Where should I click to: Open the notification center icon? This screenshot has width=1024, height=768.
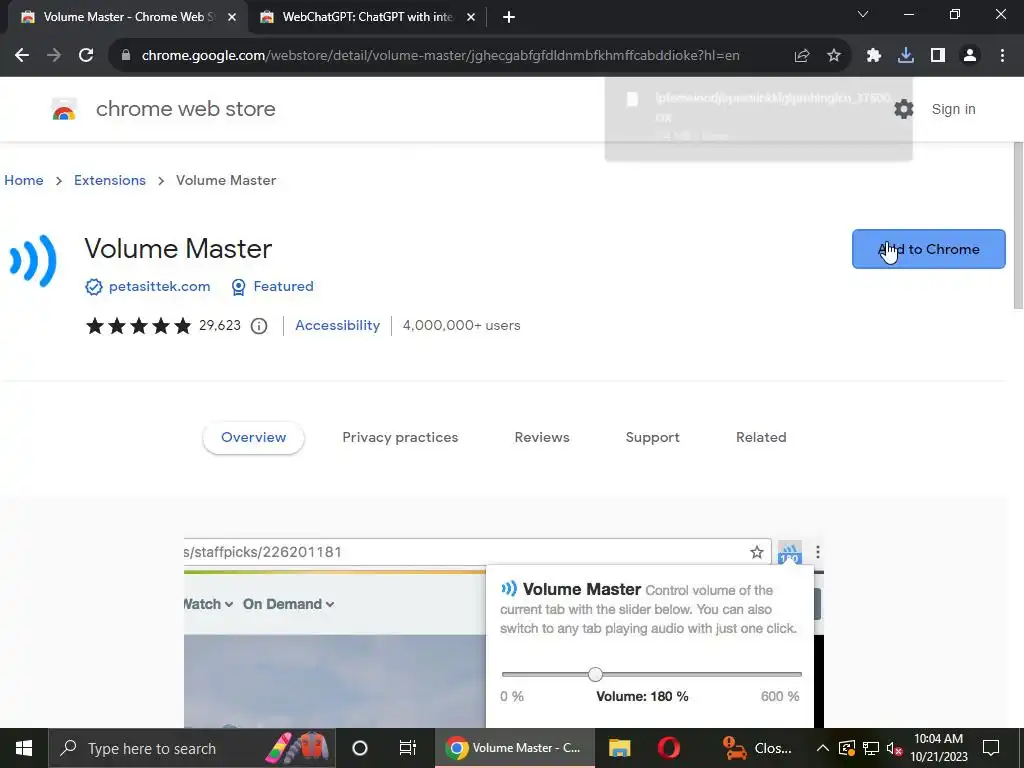click(991, 748)
